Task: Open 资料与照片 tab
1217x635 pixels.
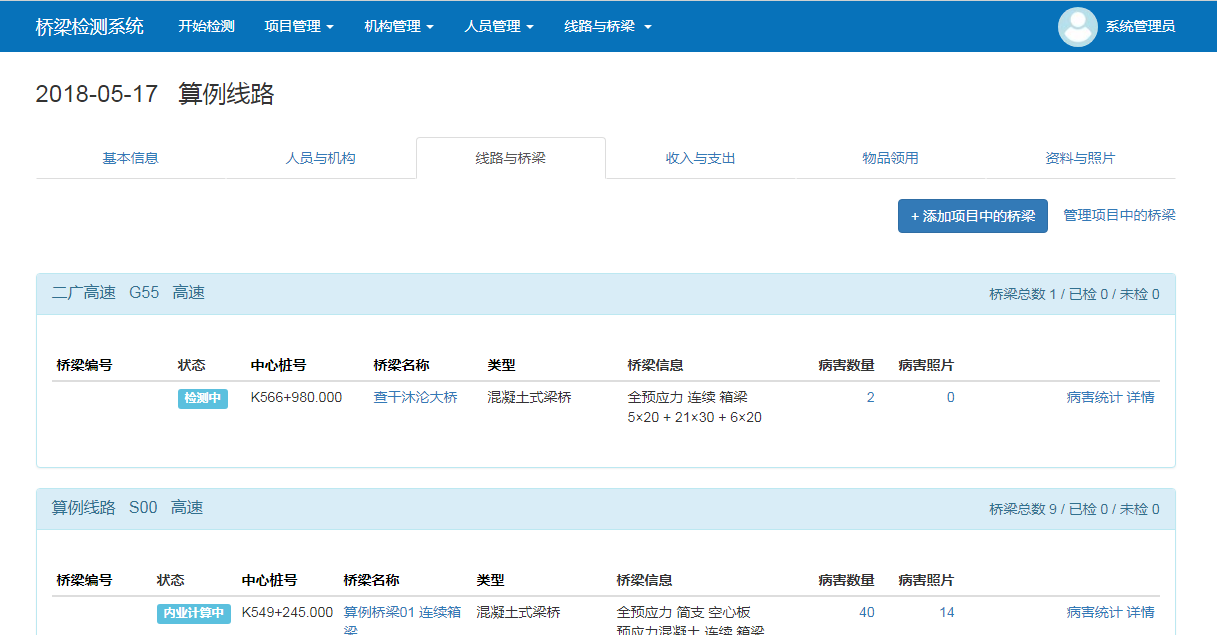Action: 1080,158
